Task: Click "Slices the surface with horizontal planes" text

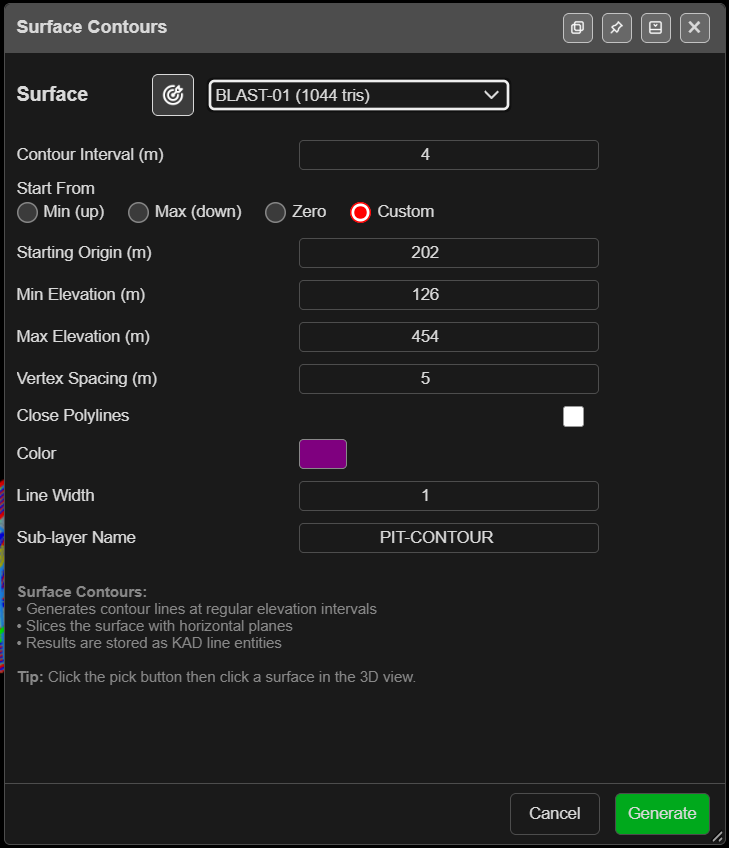Action: [159, 626]
